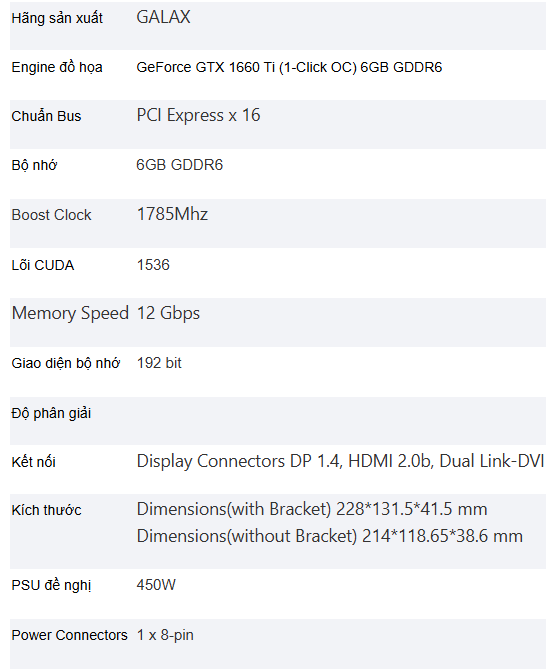Click the 1536 CUDA cores value

point(153,265)
